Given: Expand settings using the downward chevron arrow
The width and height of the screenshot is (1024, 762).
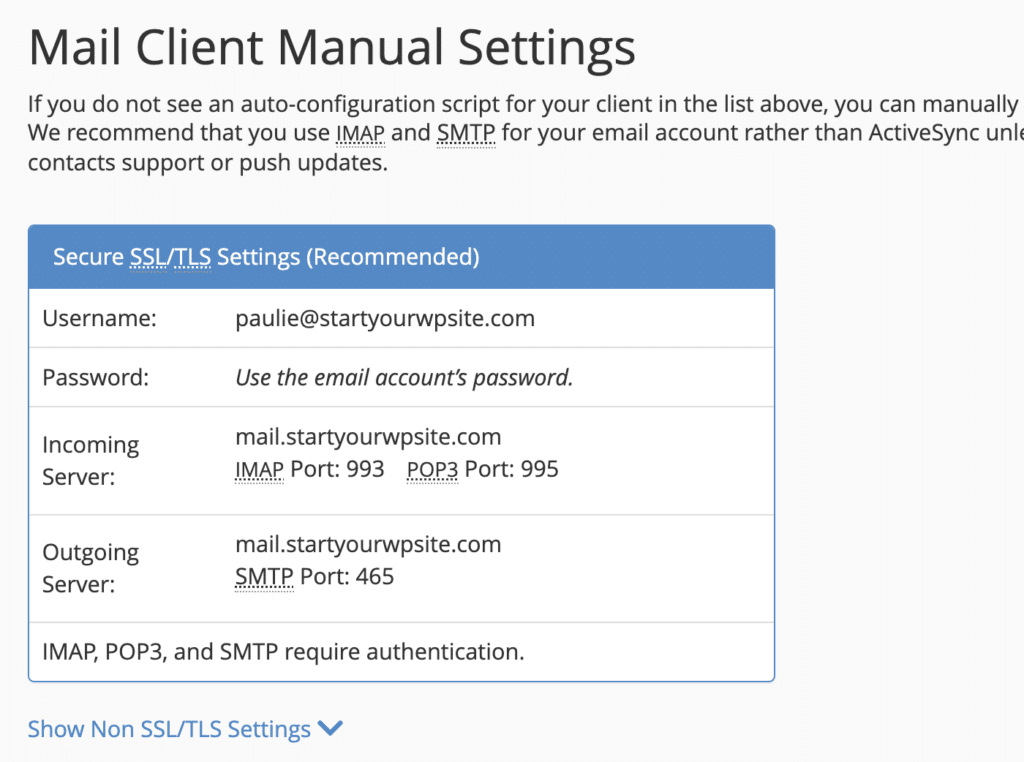Looking at the screenshot, I should click(x=331, y=729).
